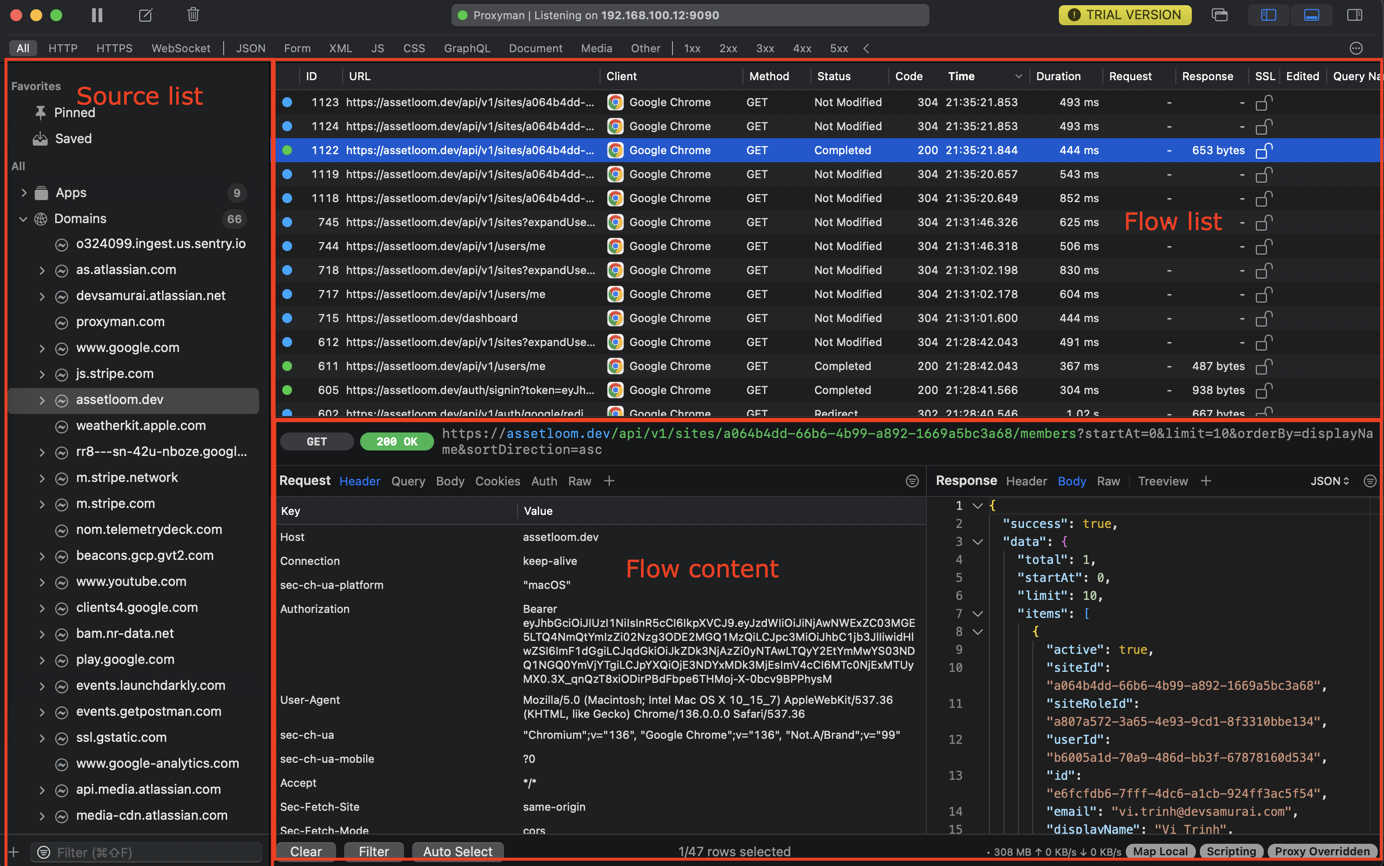This screenshot has height=866, width=1384.
Task: Open the Map Local tool
Action: (x=1160, y=852)
